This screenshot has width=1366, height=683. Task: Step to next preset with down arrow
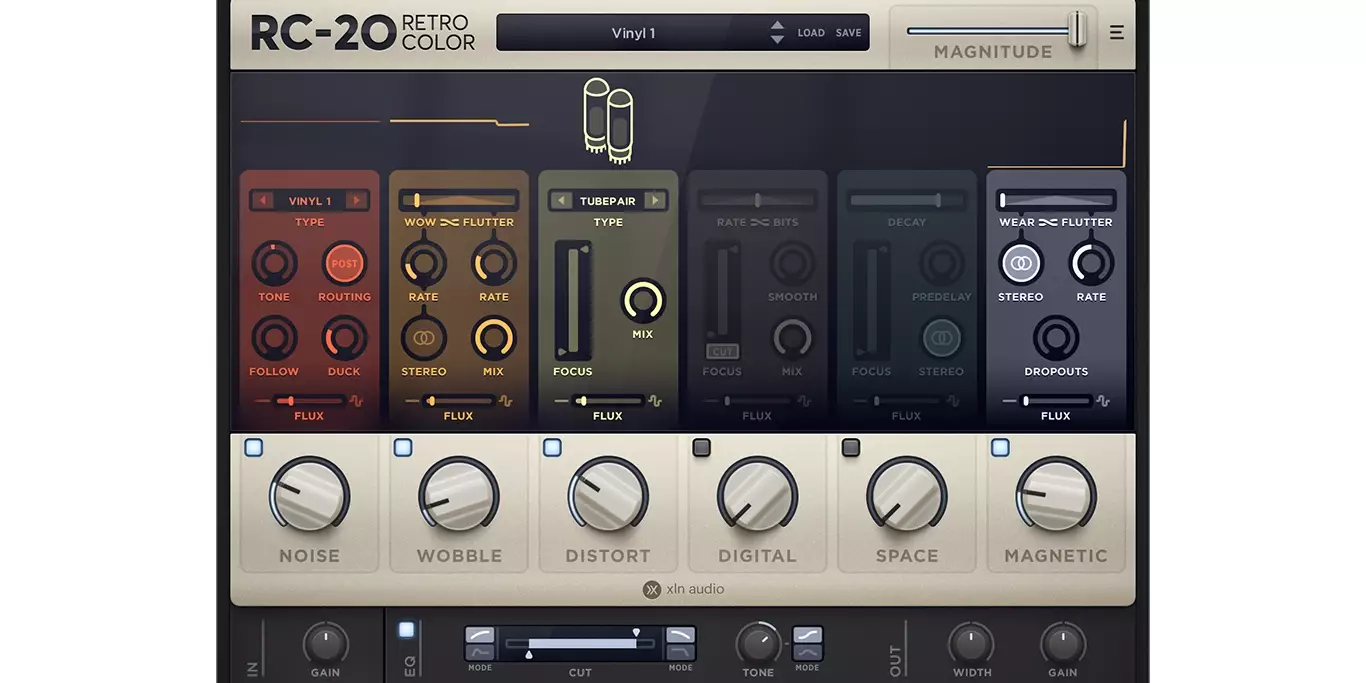coord(777,40)
